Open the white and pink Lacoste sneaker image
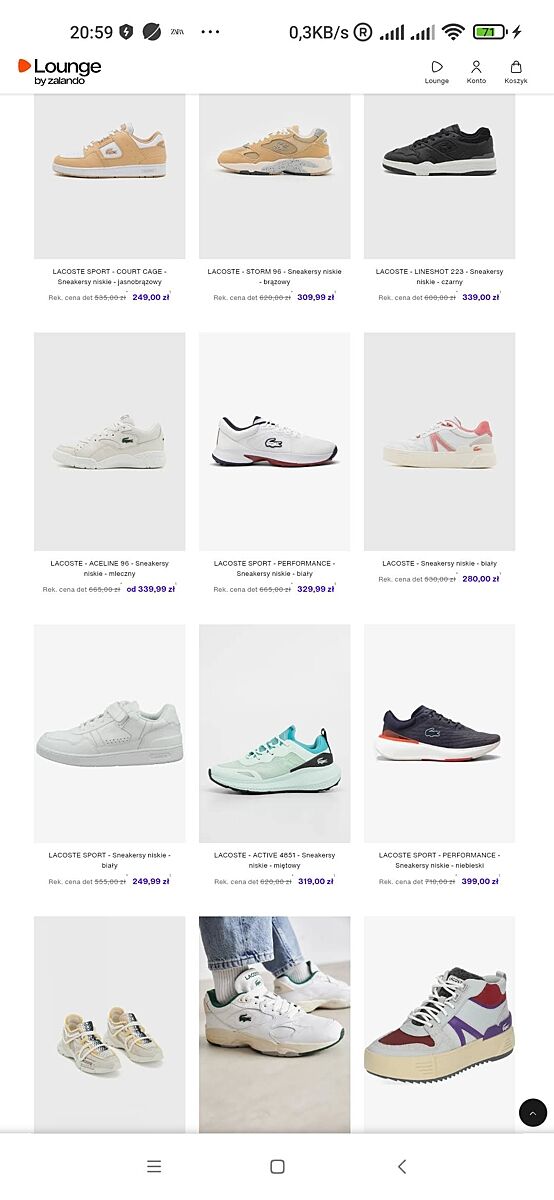This screenshot has height=1200, width=554. click(440, 442)
